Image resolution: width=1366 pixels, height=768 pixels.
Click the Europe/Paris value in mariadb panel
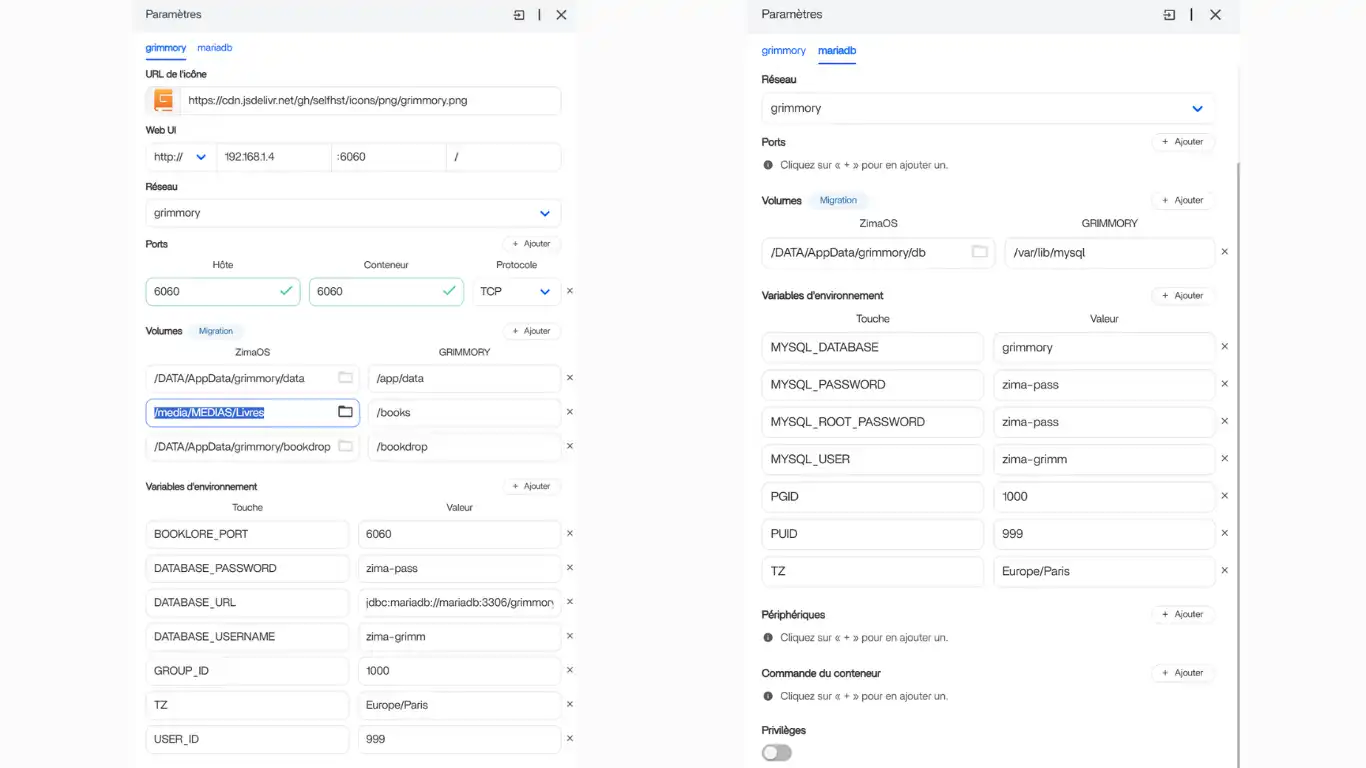(x=1104, y=571)
